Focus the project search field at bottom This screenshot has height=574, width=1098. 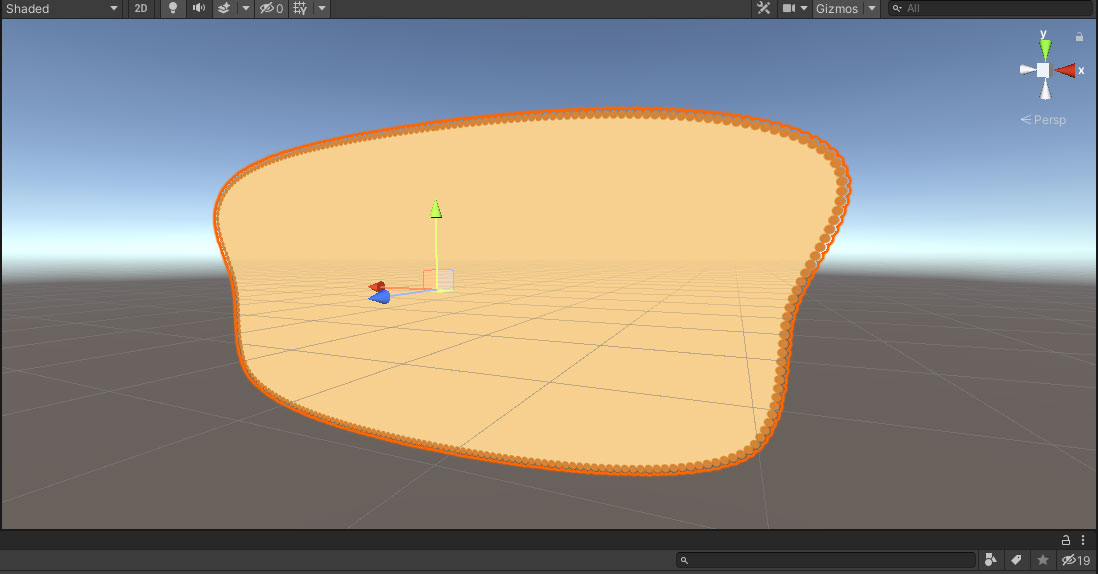click(x=826, y=560)
